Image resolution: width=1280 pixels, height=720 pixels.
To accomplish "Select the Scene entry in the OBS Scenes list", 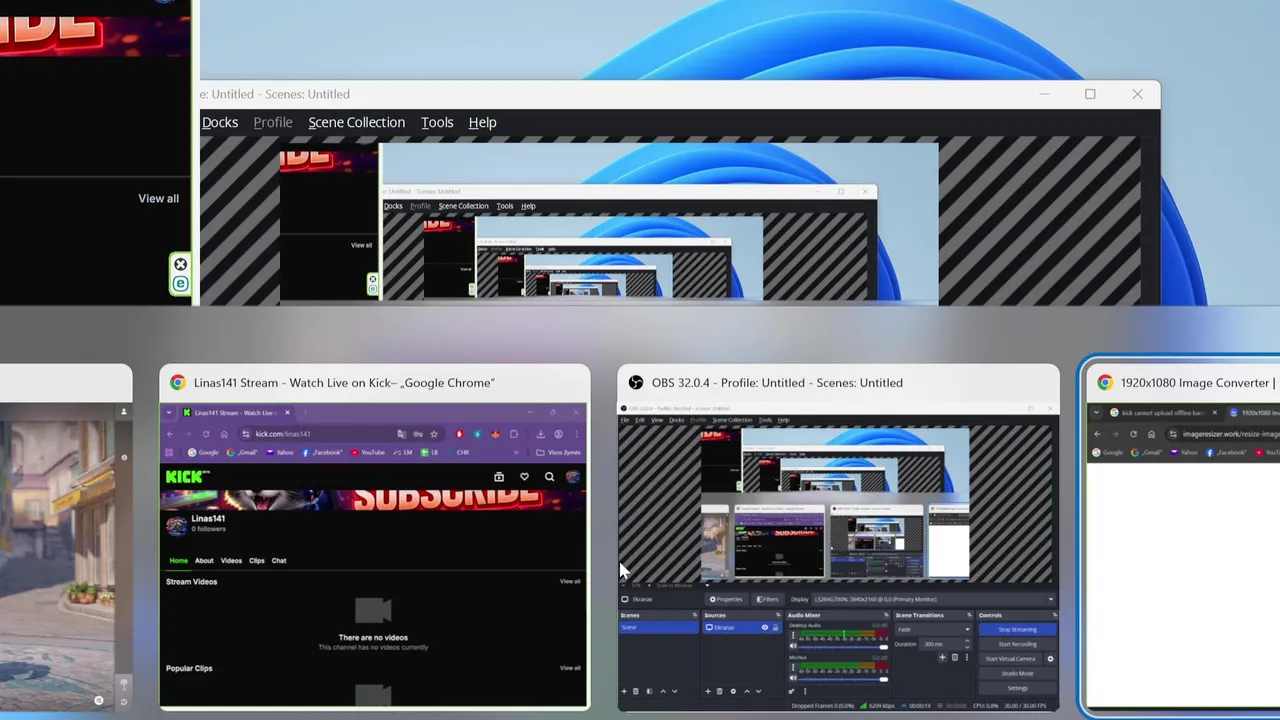I will (659, 627).
